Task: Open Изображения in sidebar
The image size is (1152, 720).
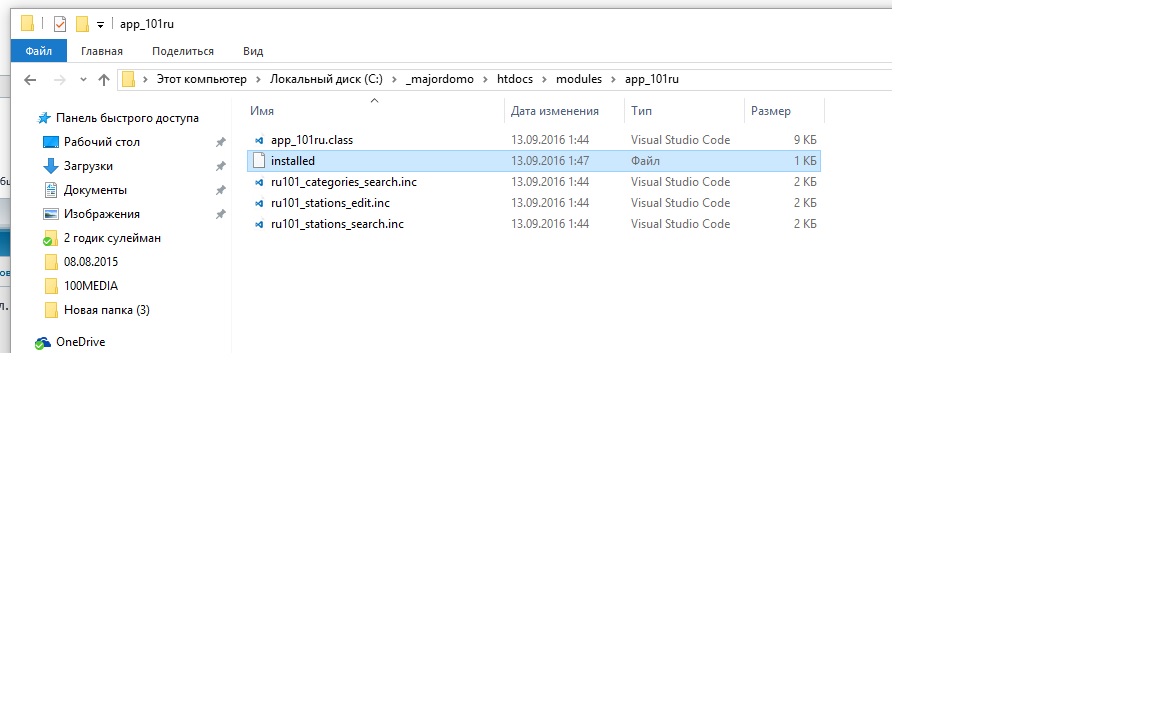Action: [101, 214]
